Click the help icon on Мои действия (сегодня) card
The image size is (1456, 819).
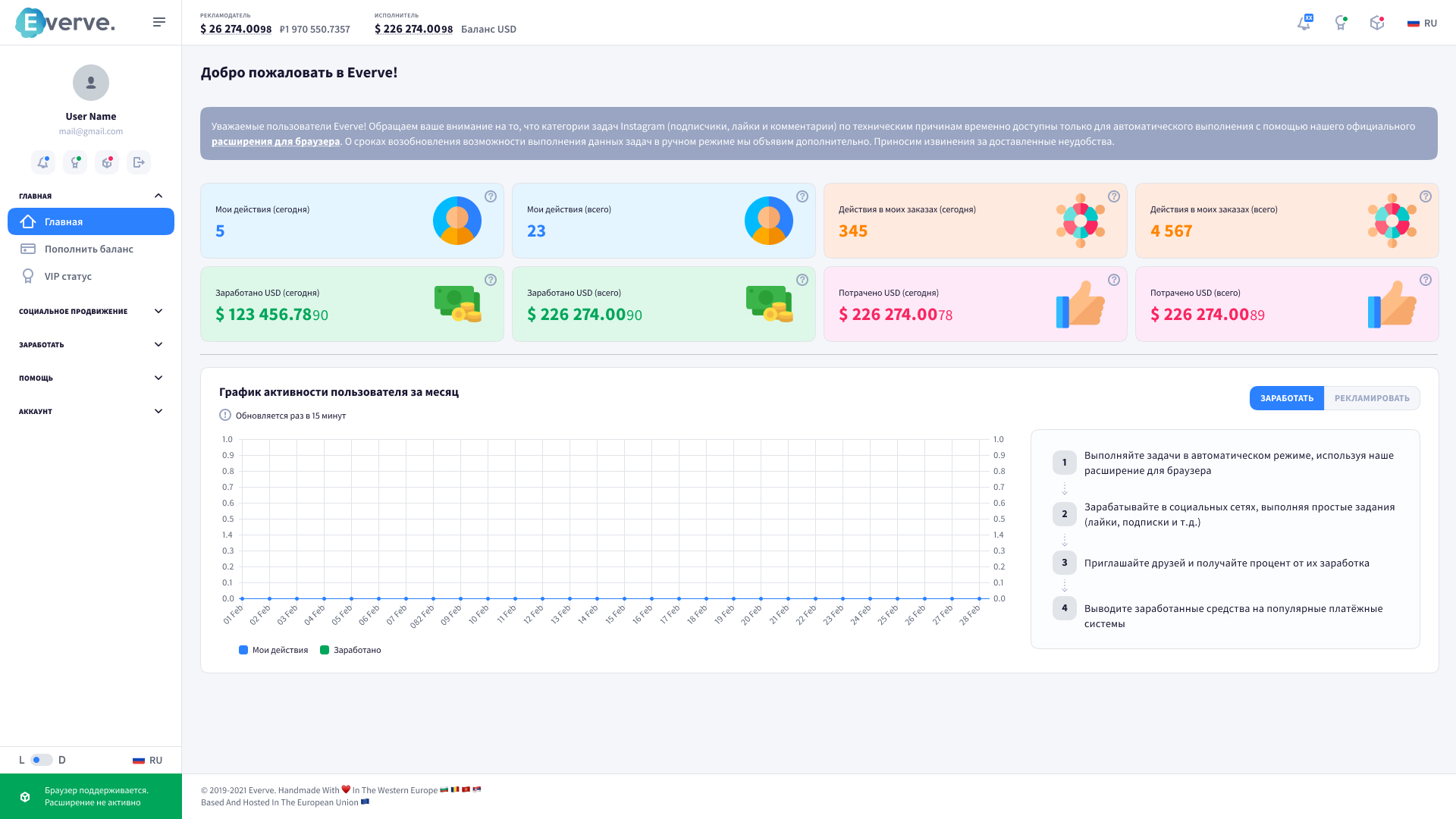(491, 196)
